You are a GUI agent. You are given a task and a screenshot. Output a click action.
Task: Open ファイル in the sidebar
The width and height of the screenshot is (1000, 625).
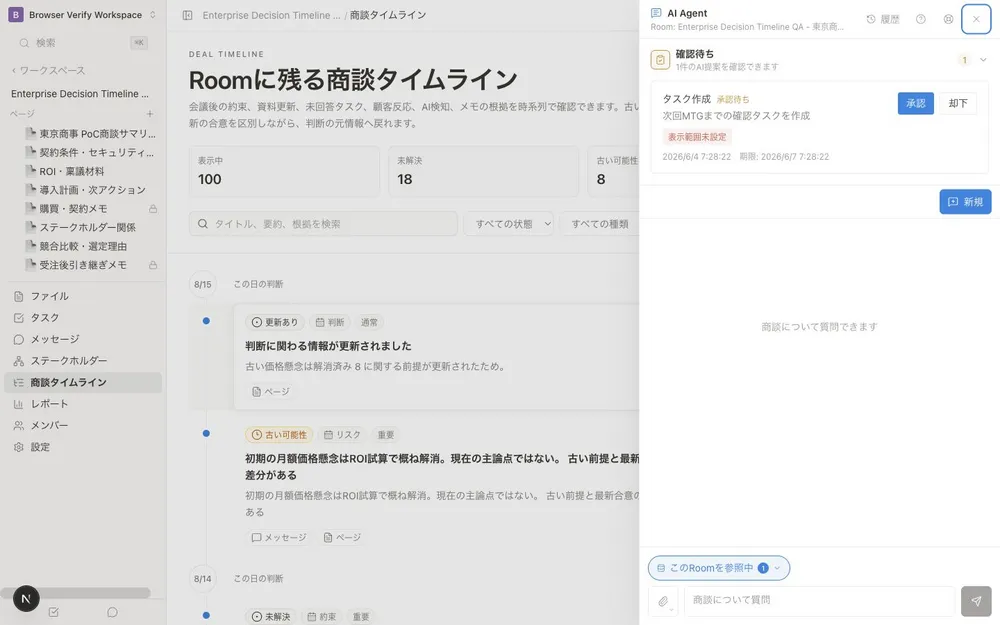point(83,296)
